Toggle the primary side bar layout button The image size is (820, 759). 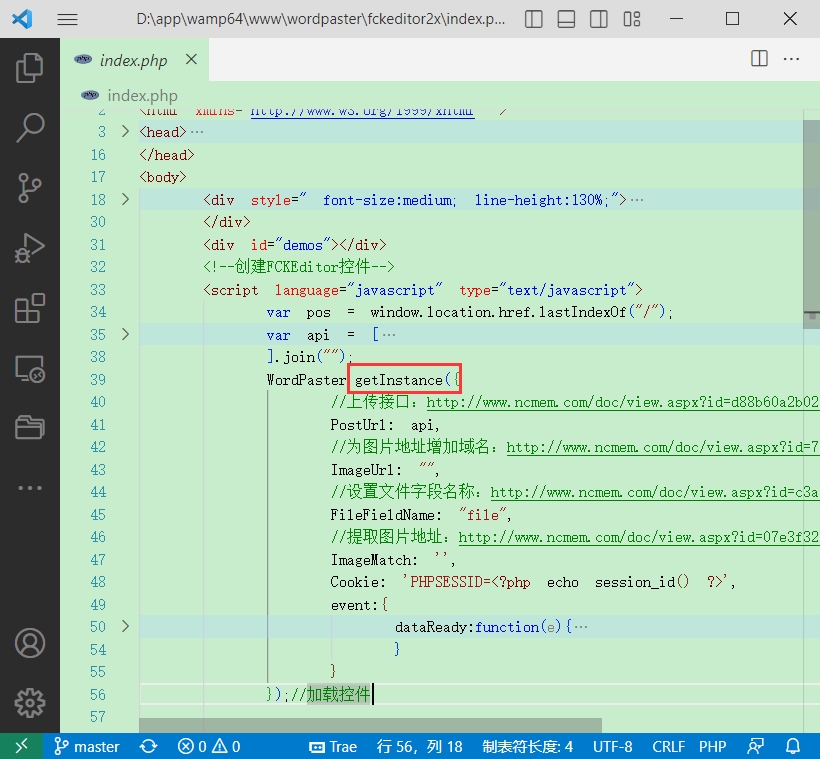[x=535, y=19]
